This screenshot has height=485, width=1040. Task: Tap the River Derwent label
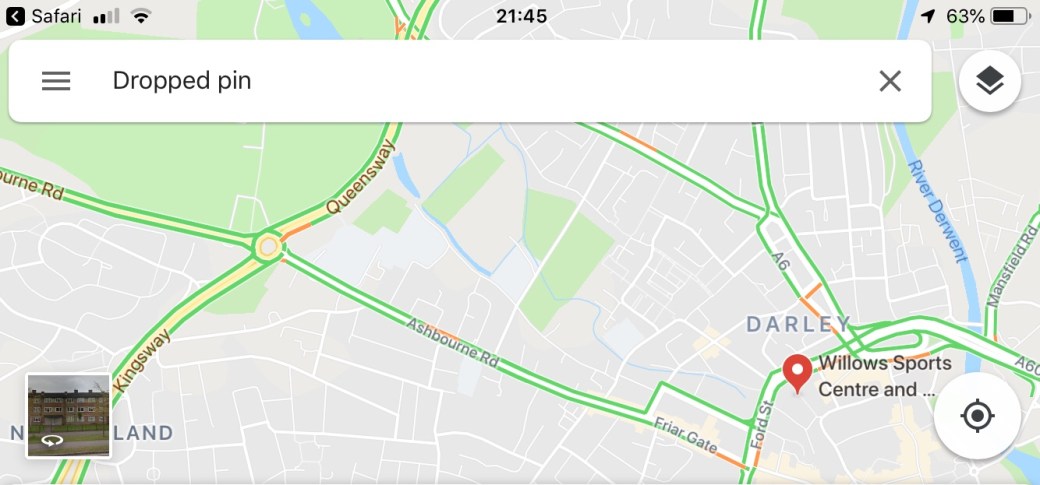(x=937, y=211)
